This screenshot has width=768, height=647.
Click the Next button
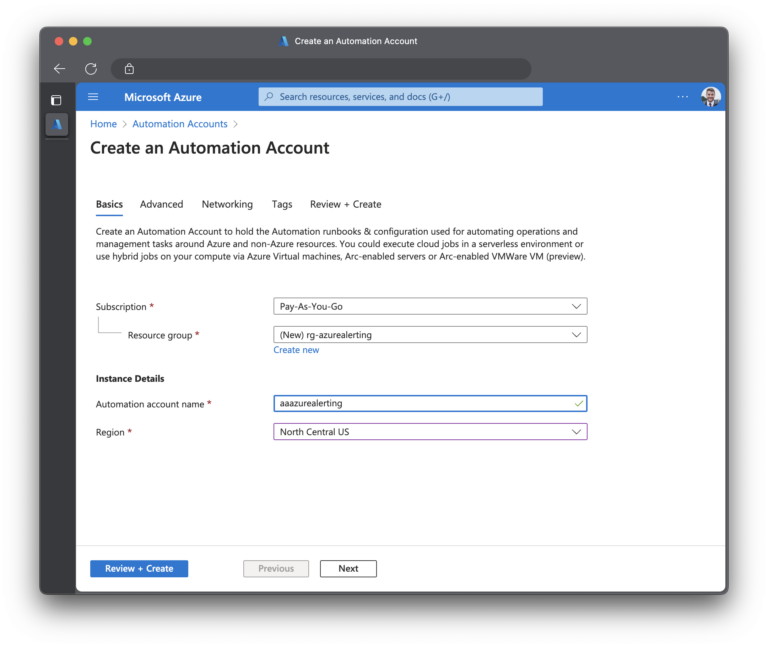tap(348, 569)
